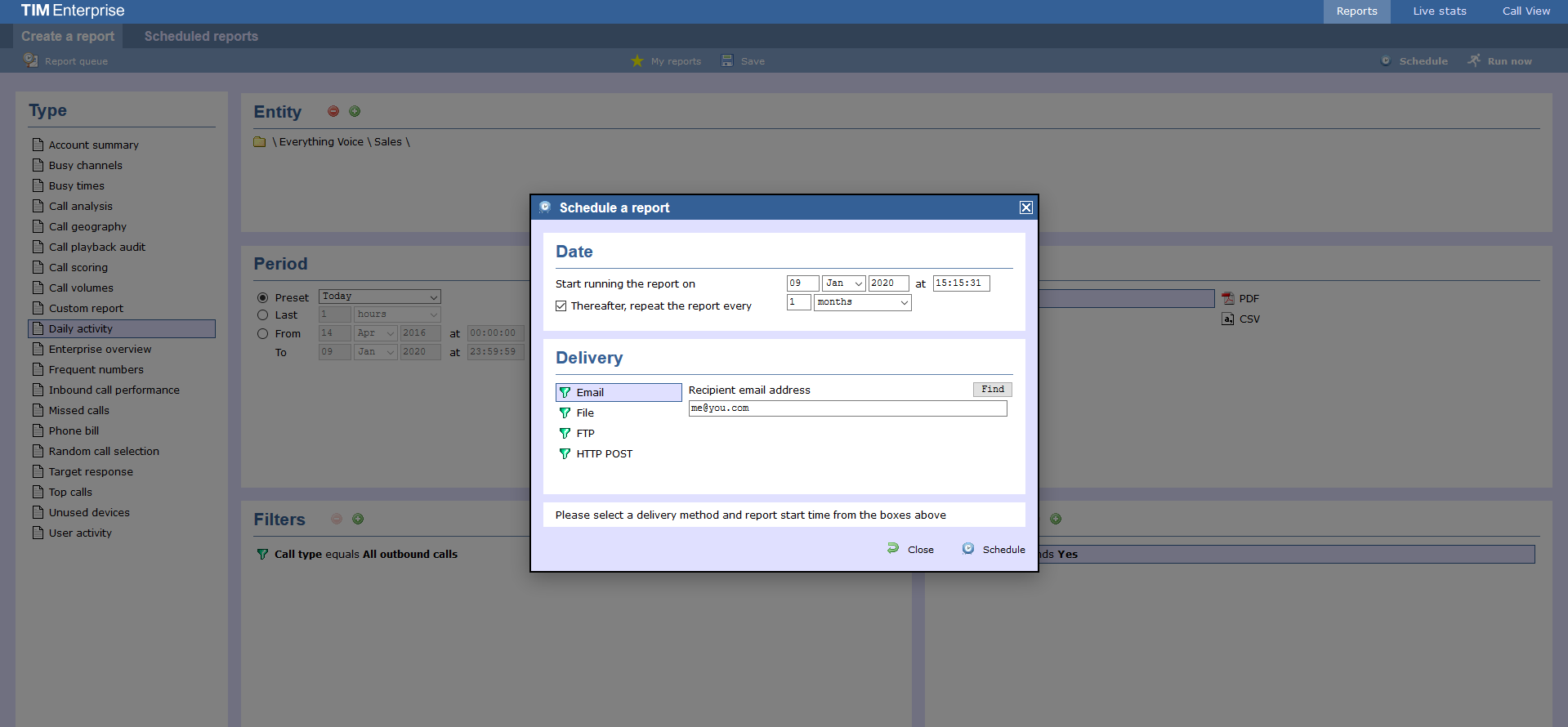Open the From month Apr dropdown

(x=376, y=333)
